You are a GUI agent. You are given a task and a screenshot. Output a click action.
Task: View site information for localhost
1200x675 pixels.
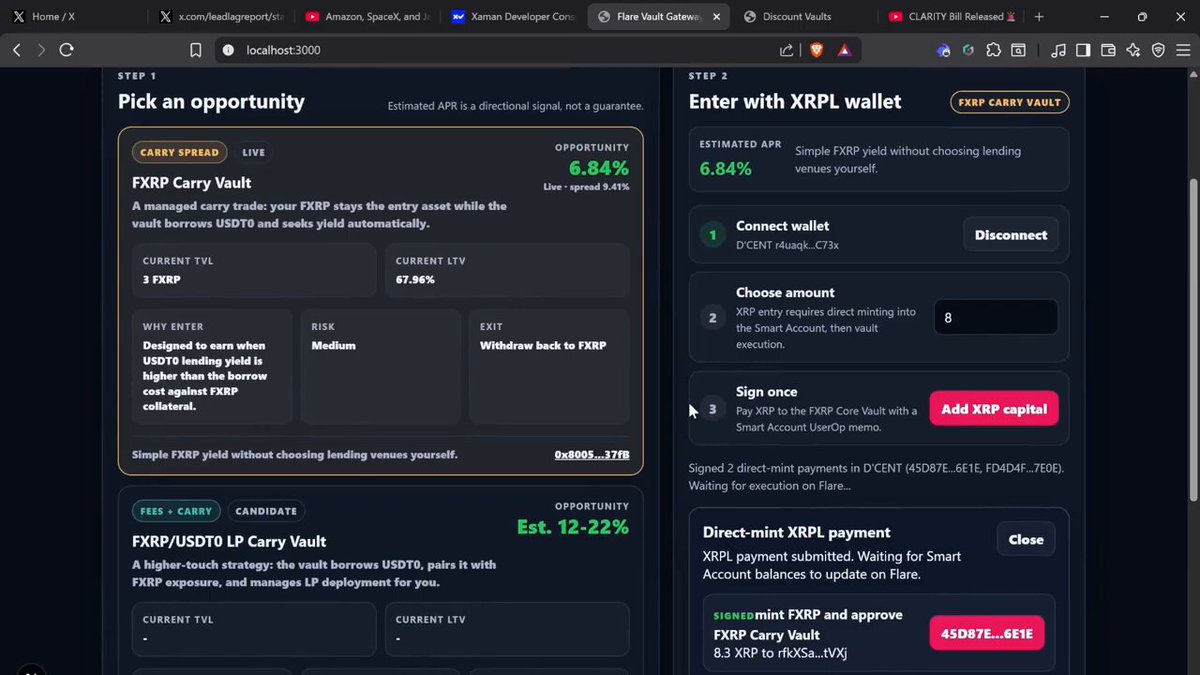pyautogui.click(x=227, y=50)
